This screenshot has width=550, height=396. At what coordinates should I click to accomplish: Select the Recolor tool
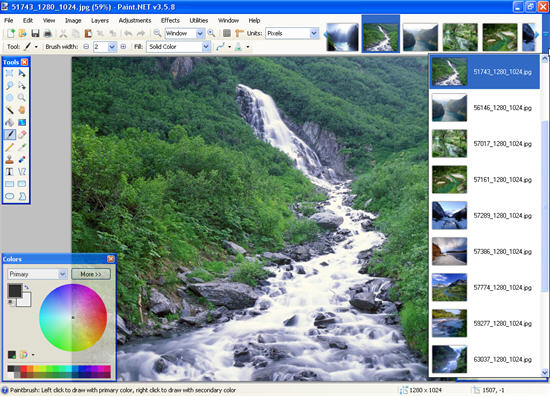click(x=22, y=159)
